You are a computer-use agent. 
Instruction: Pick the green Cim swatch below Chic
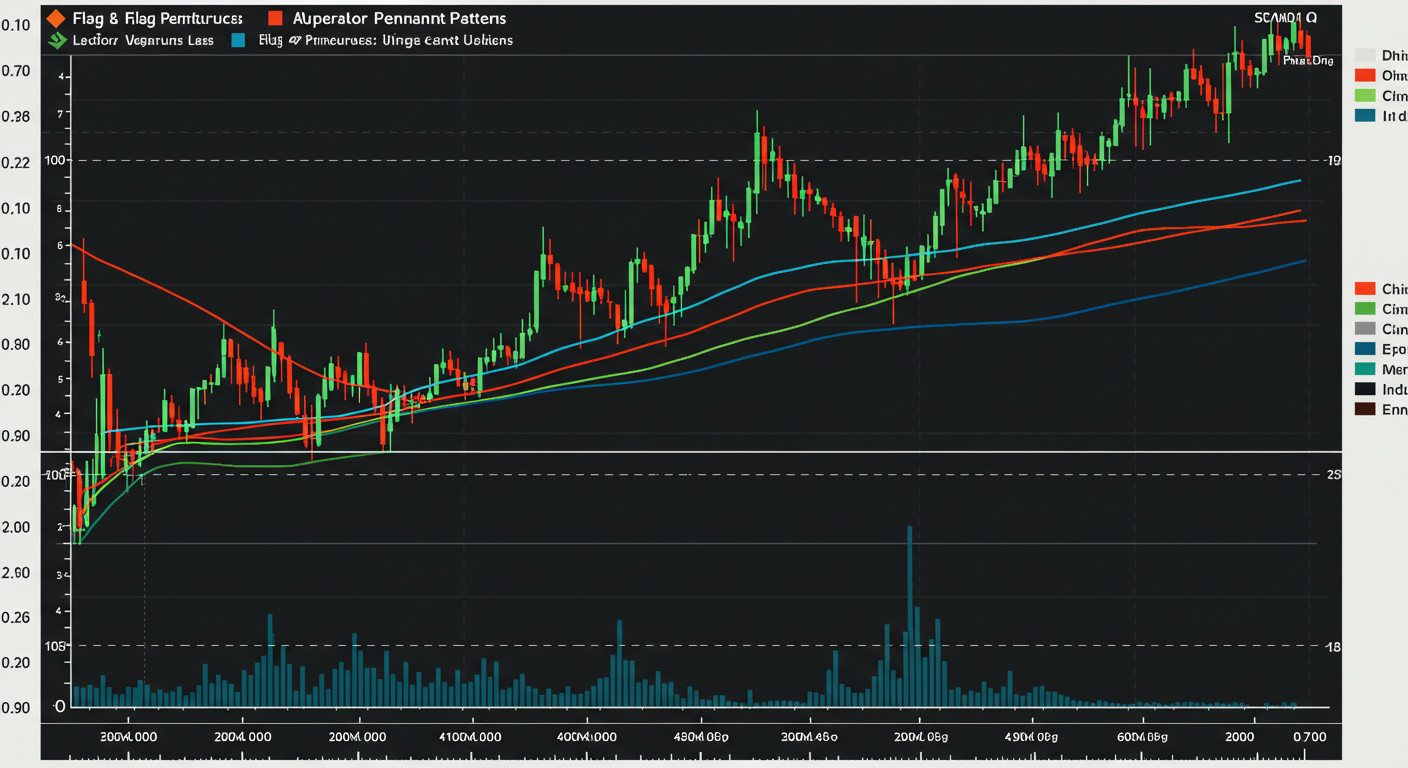pos(1364,308)
